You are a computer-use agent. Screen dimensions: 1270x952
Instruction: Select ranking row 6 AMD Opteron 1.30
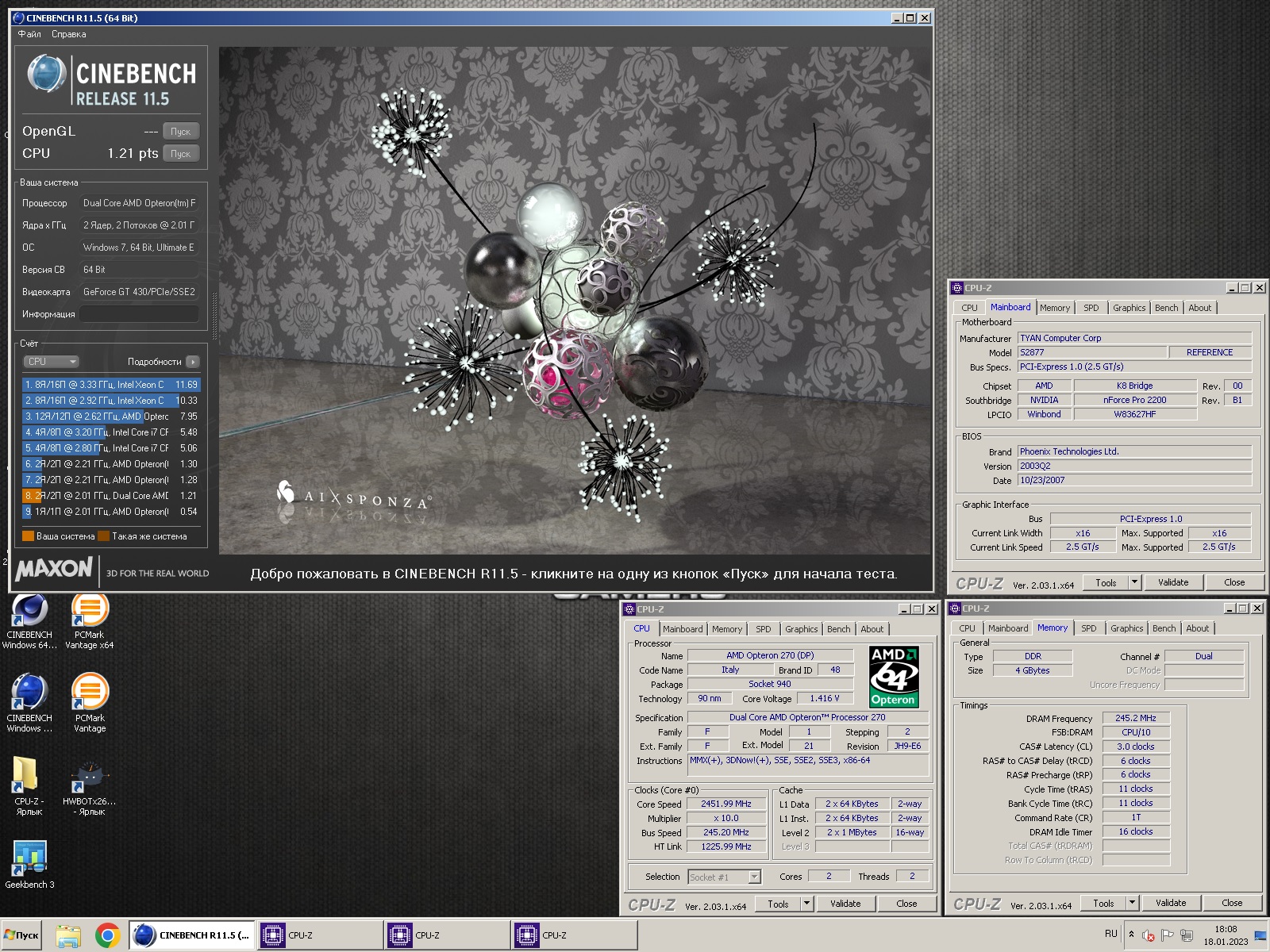[111, 464]
